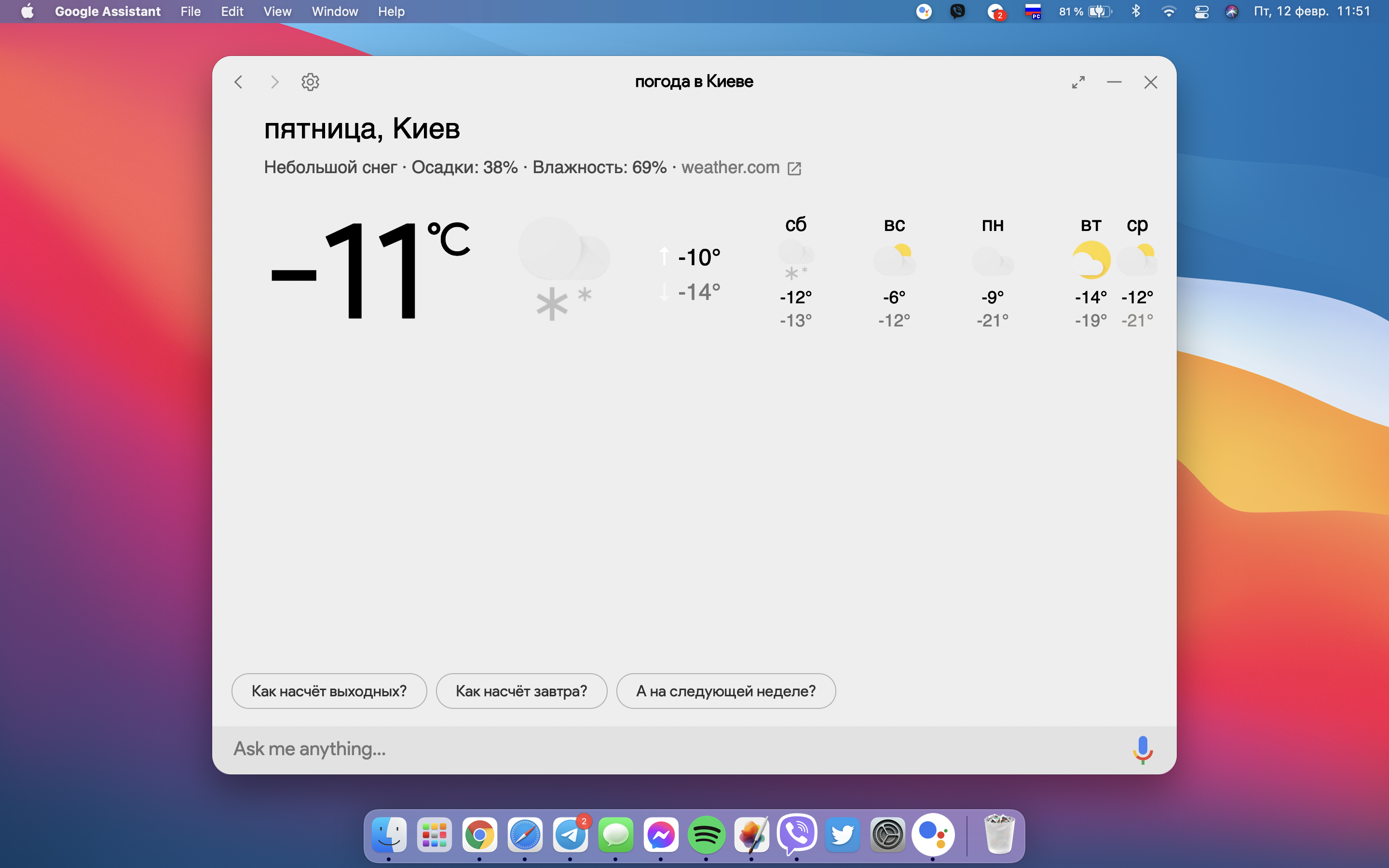Go forward with the right arrow
This screenshot has width=1389, height=868.
pyautogui.click(x=274, y=82)
